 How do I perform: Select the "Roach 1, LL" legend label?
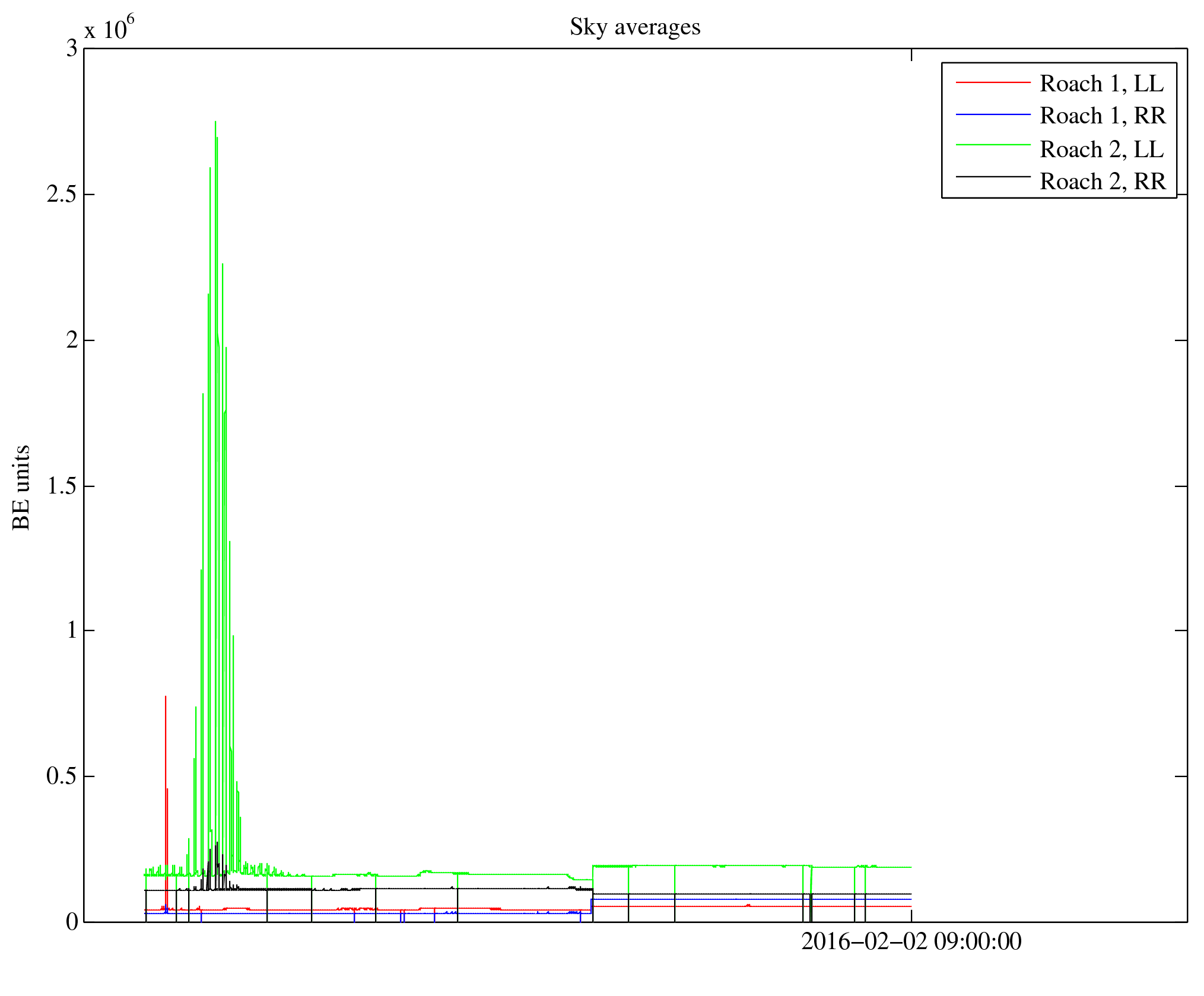coord(1101,84)
